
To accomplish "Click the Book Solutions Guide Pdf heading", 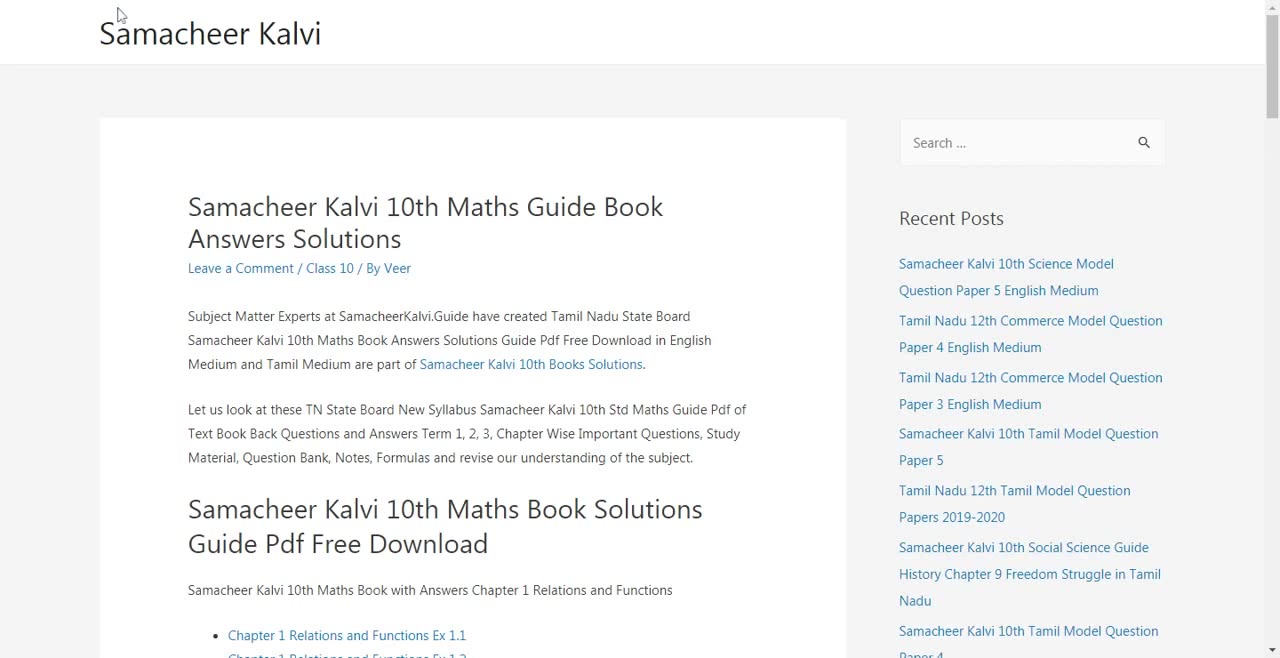I will click(444, 526).
